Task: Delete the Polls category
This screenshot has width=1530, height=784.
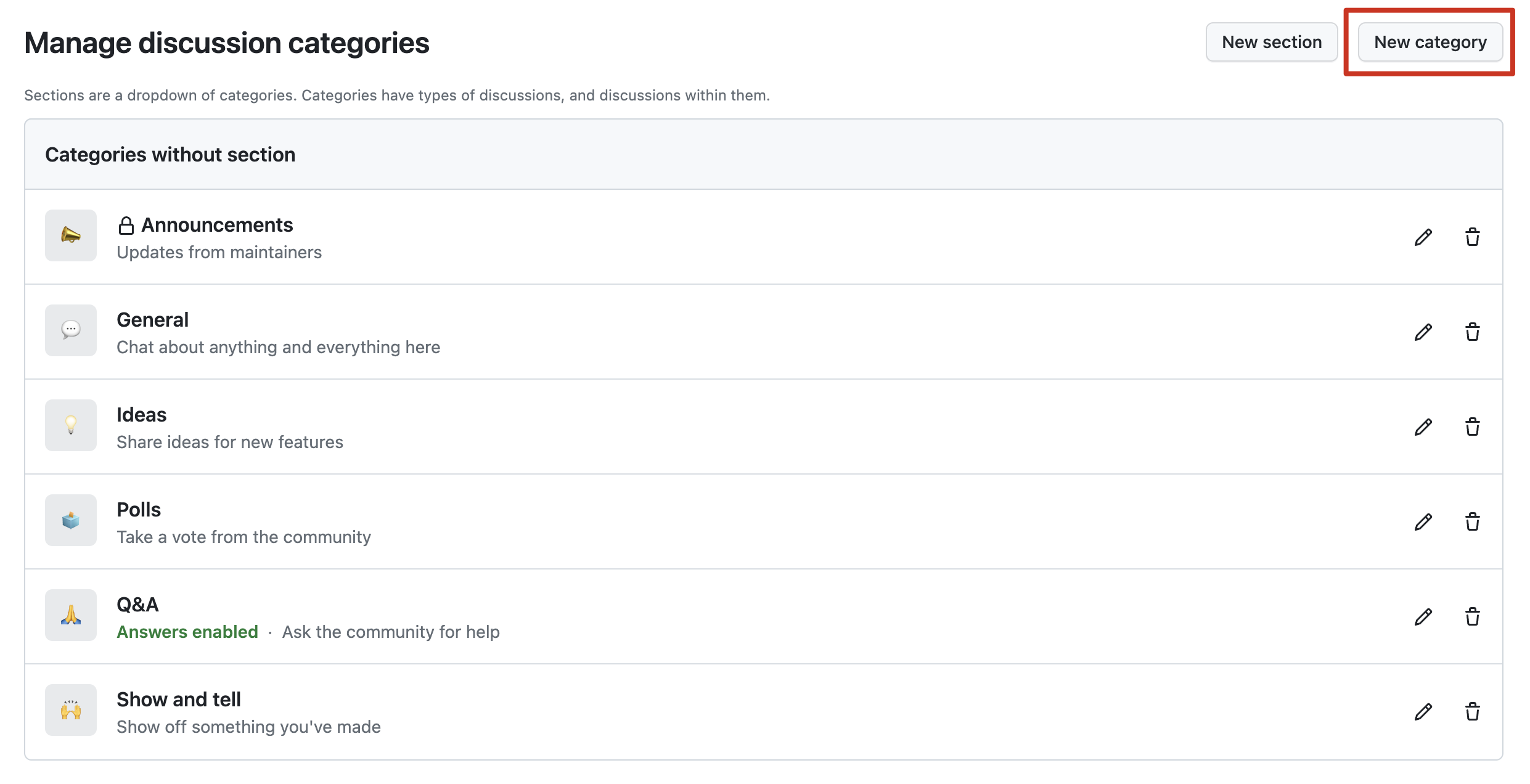Action: (1472, 521)
